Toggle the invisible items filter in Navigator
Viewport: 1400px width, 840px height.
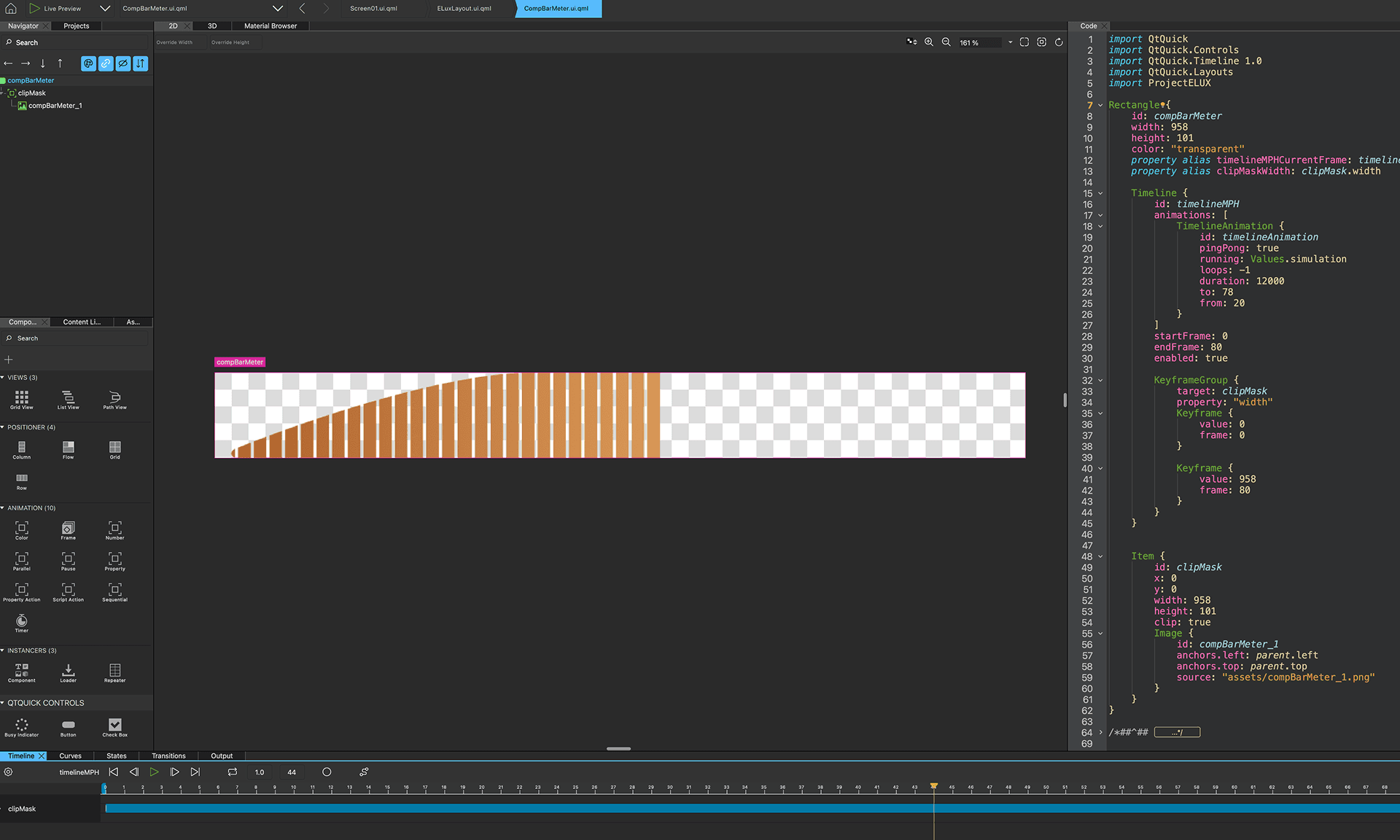tap(123, 63)
